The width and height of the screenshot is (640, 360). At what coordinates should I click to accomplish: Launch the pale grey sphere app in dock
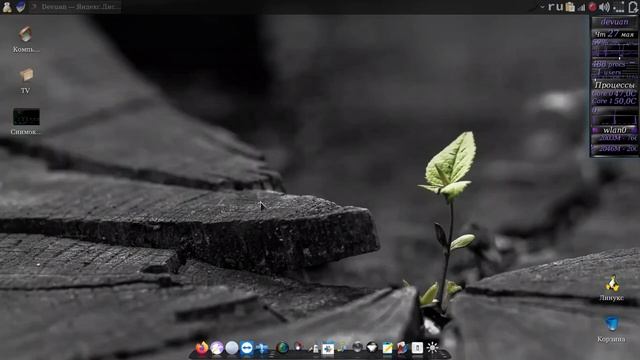point(232,348)
